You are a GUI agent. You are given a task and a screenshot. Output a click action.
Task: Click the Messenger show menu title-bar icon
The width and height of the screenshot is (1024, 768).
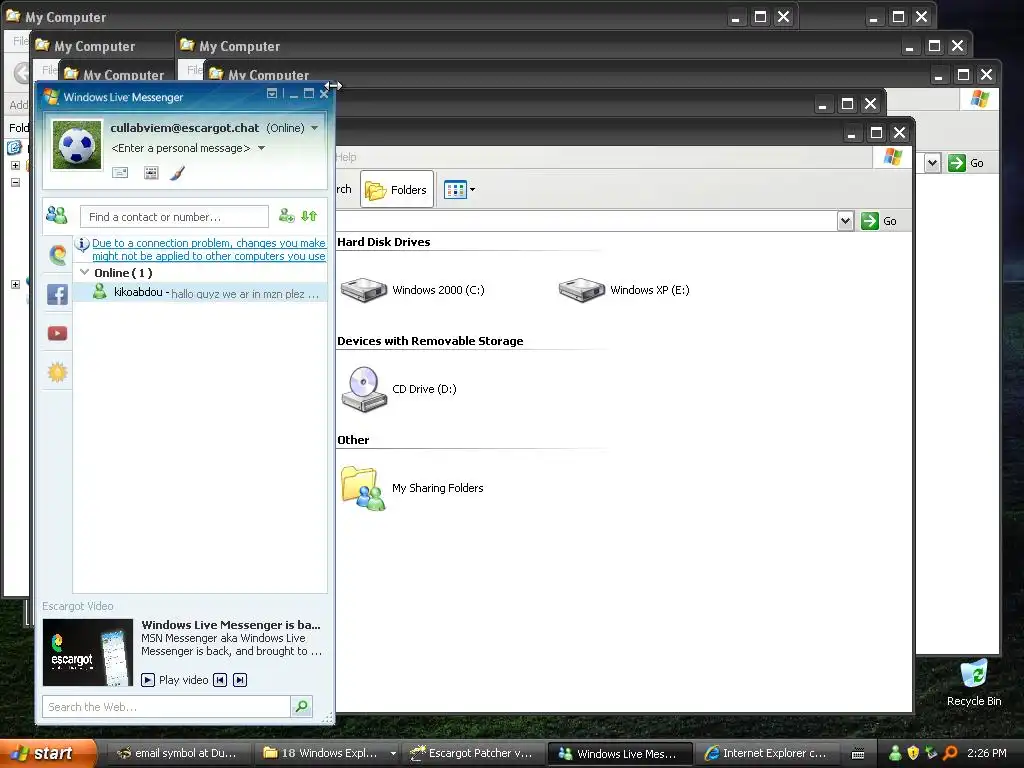[272, 93]
